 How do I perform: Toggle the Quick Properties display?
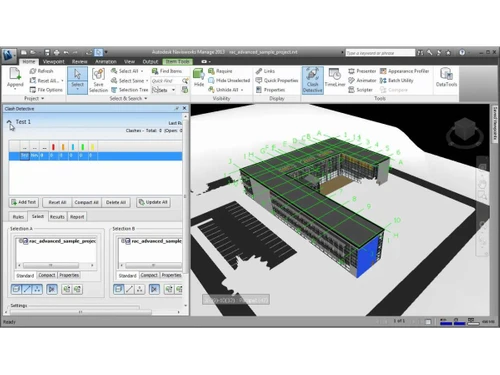[277, 80]
